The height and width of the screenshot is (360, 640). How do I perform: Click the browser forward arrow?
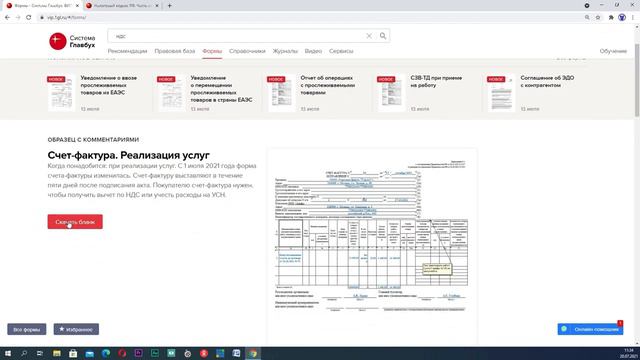point(18,18)
